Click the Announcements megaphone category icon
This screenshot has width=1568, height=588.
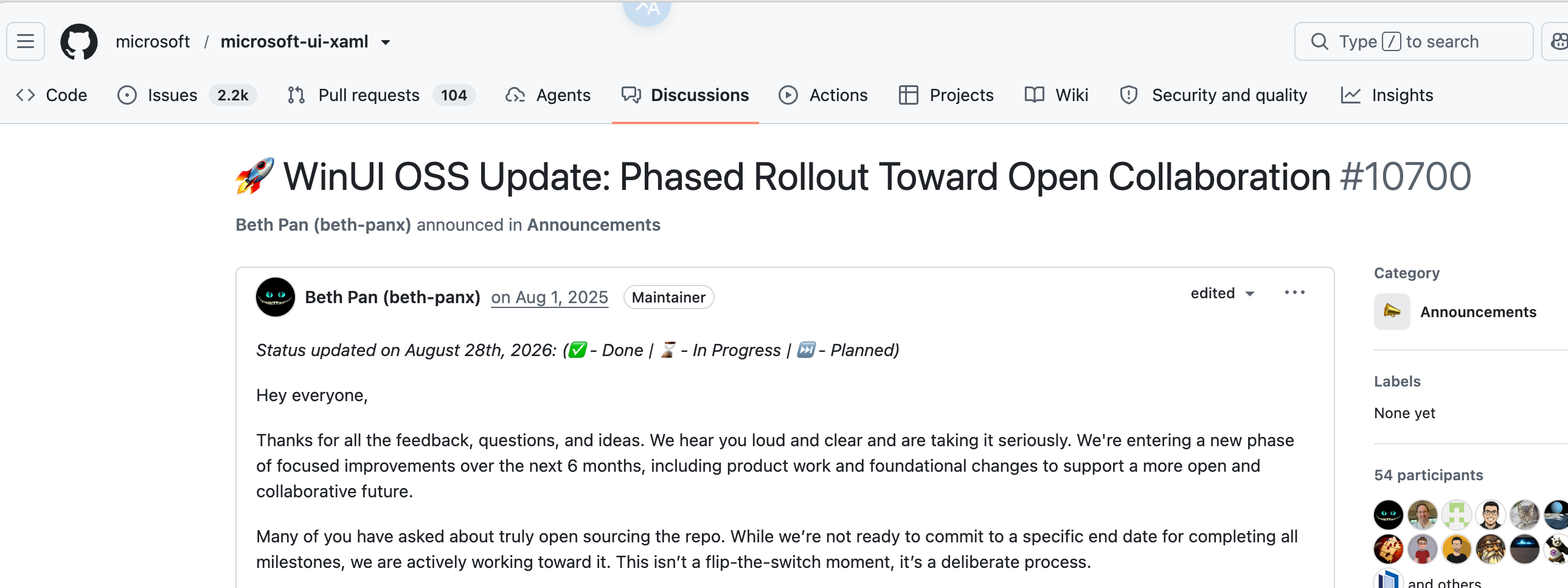coord(1392,312)
